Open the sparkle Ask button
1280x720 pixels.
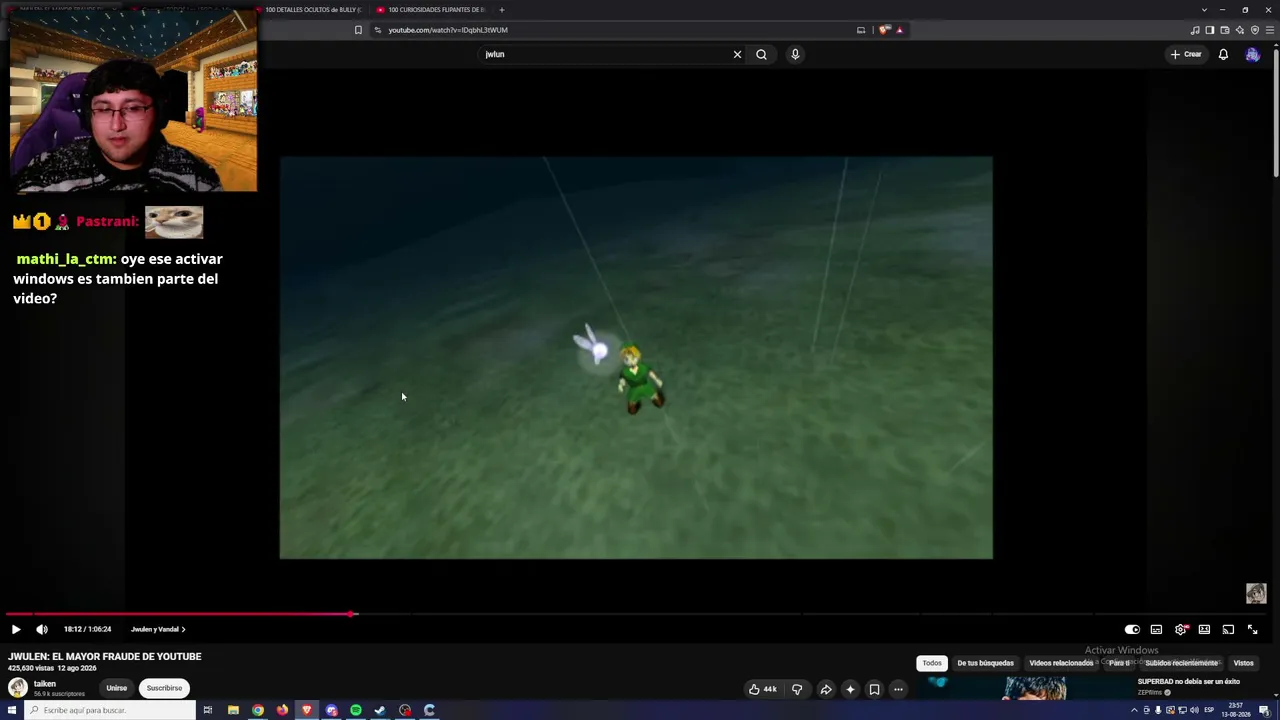(850, 689)
